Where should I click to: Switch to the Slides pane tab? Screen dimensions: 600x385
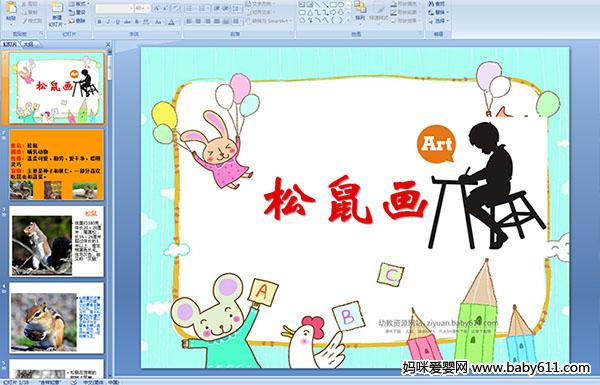click(x=10, y=44)
